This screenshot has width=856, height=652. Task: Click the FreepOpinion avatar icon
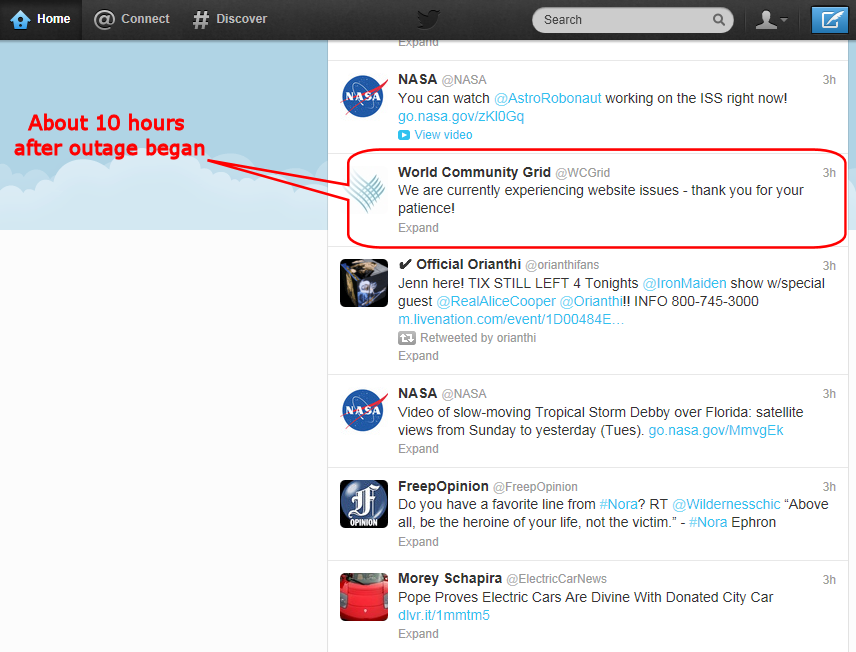point(364,504)
